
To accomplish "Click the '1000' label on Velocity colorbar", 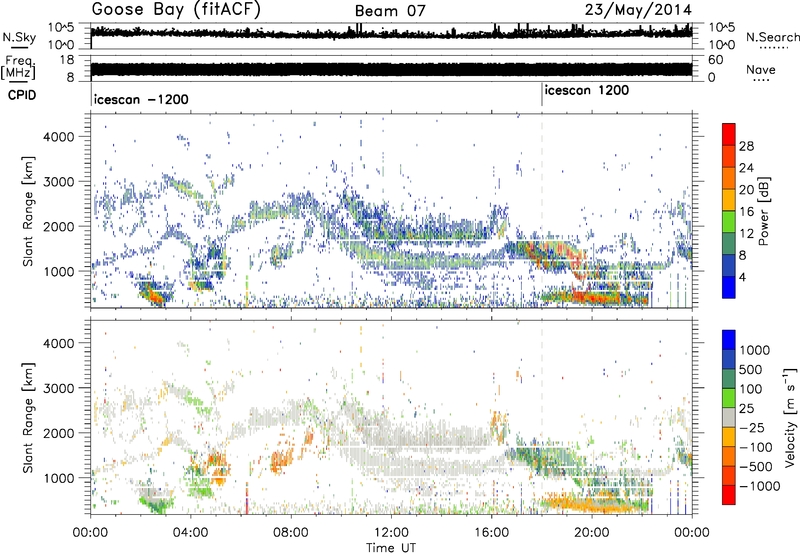I will (755, 350).
